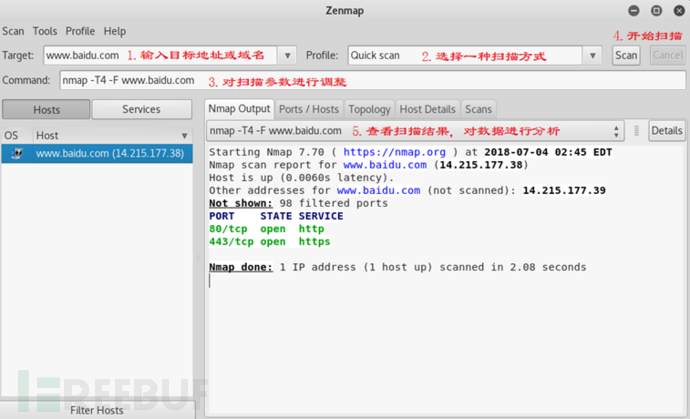This screenshot has height=419, width=690.
Task: Open the Help menu
Action: [115, 31]
